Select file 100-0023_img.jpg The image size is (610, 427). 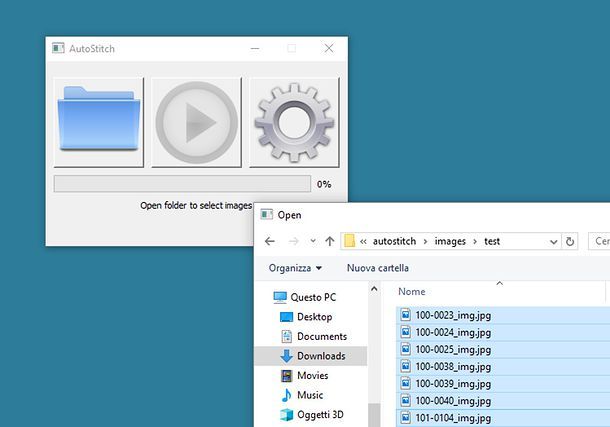click(x=503, y=315)
